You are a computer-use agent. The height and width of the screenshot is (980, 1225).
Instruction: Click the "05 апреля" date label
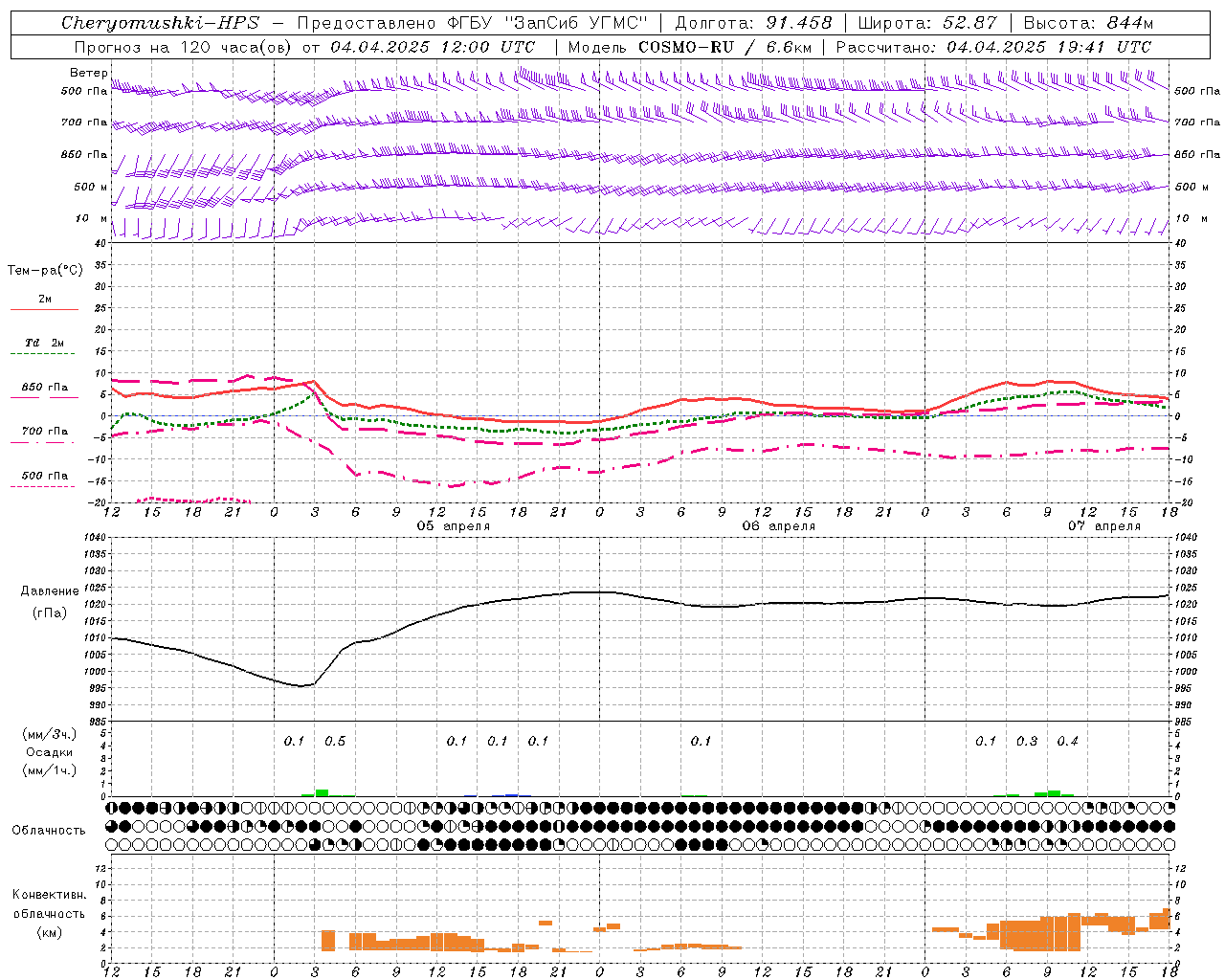pos(454,526)
